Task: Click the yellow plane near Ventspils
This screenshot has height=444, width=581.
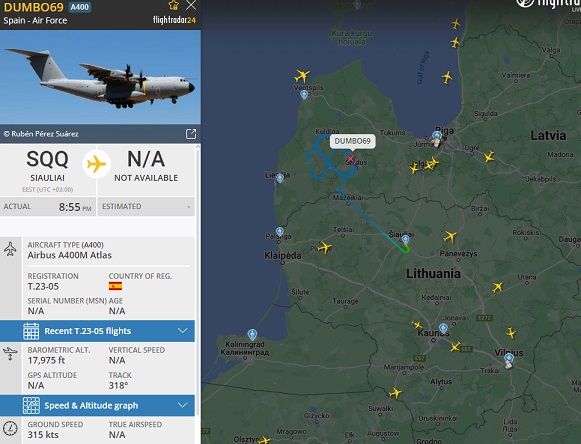Action: click(302, 76)
